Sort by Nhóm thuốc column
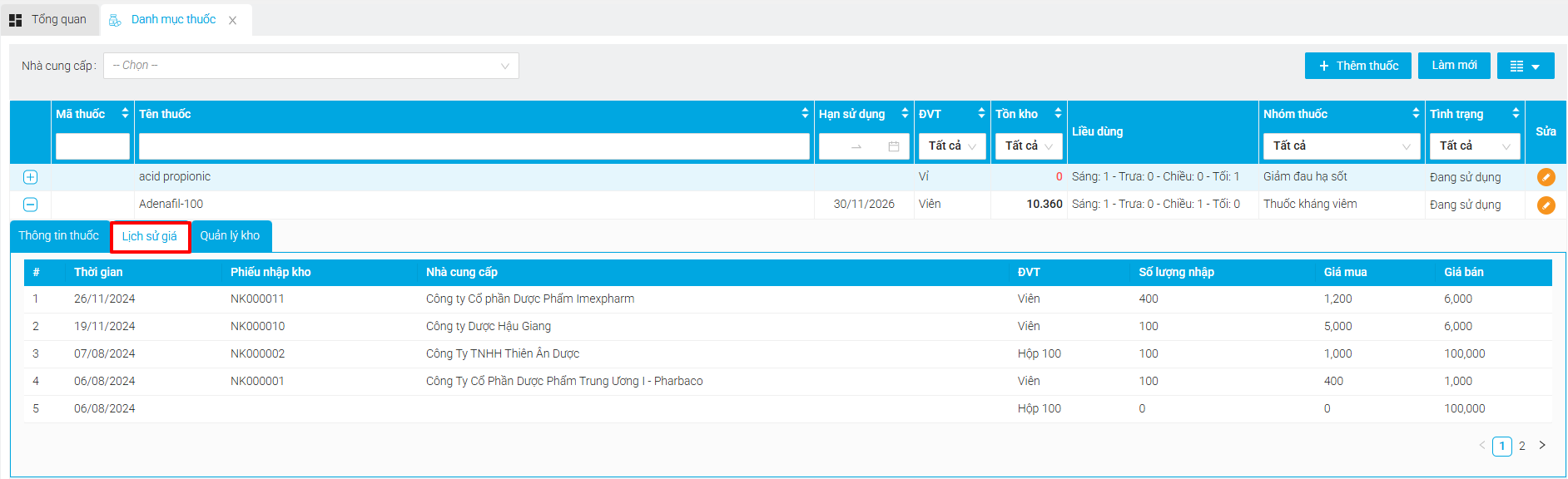The image size is (1568, 479). click(x=1416, y=114)
